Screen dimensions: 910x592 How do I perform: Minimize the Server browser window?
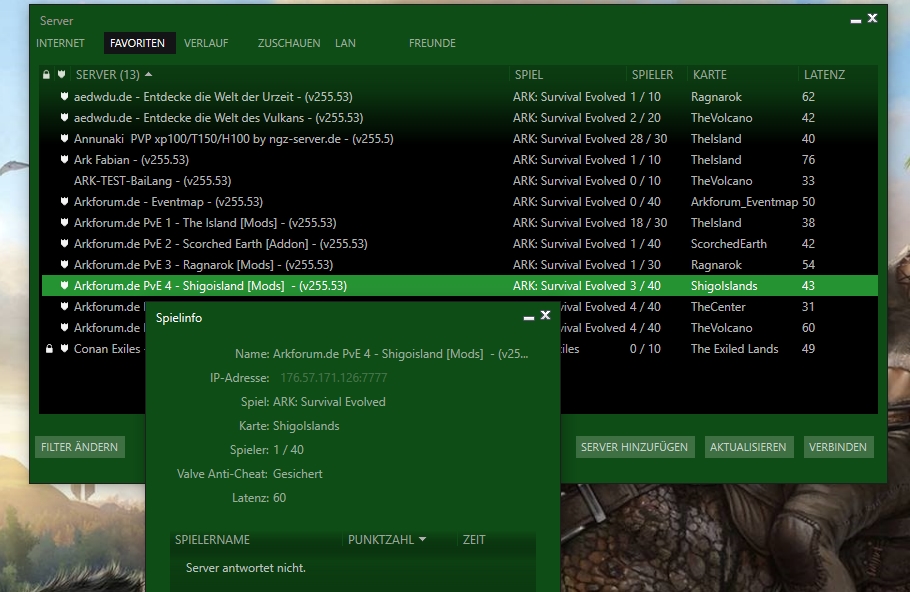(855, 20)
